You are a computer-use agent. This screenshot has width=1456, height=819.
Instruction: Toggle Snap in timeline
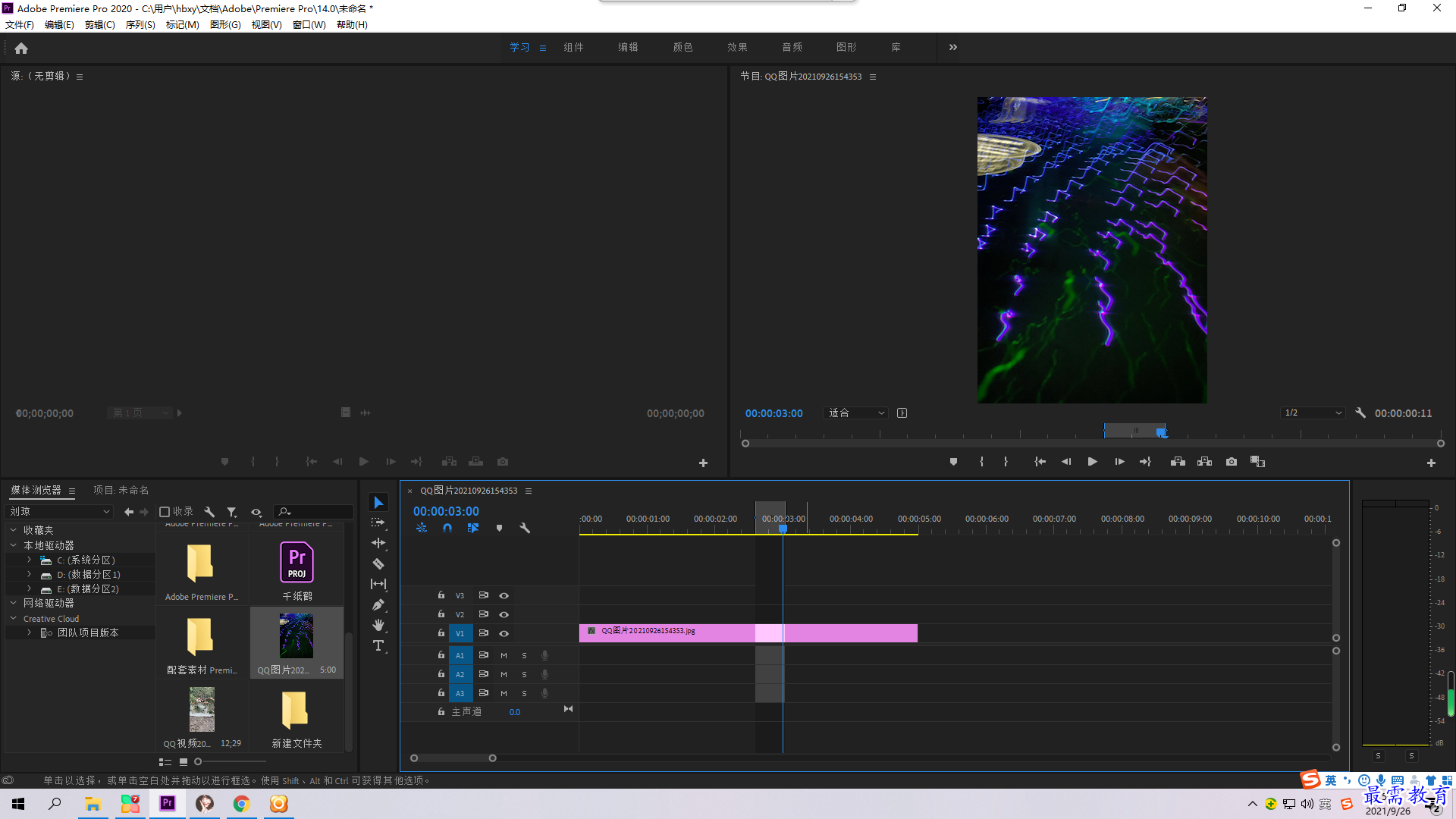point(447,528)
